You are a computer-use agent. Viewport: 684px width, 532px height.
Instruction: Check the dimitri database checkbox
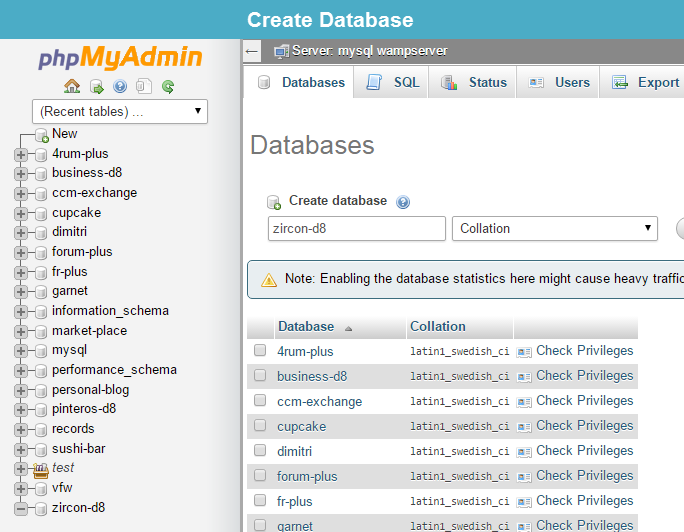click(x=260, y=450)
